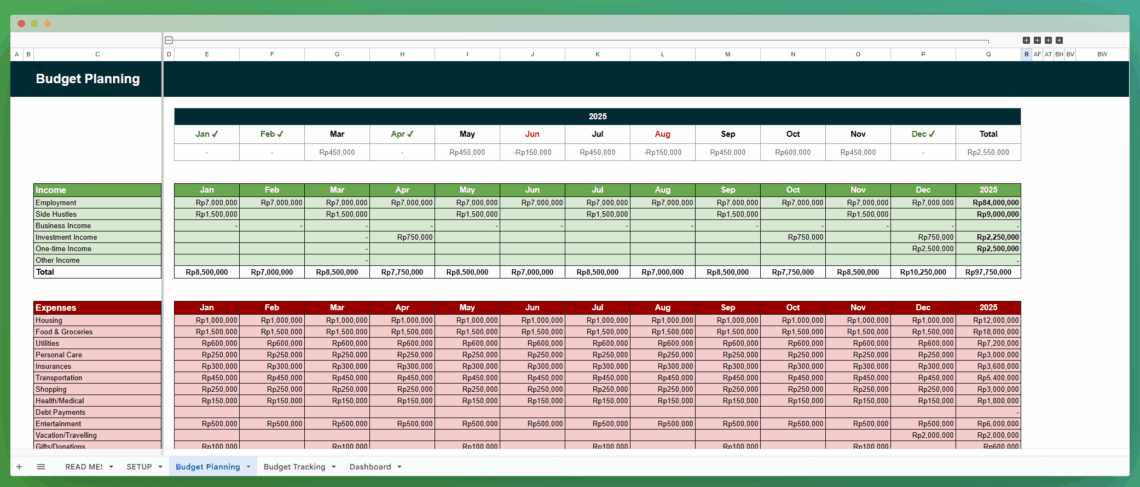Select the Shopping expense row label
The height and width of the screenshot is (487, 1140).
pyautogui.click(x=97, y=389)
